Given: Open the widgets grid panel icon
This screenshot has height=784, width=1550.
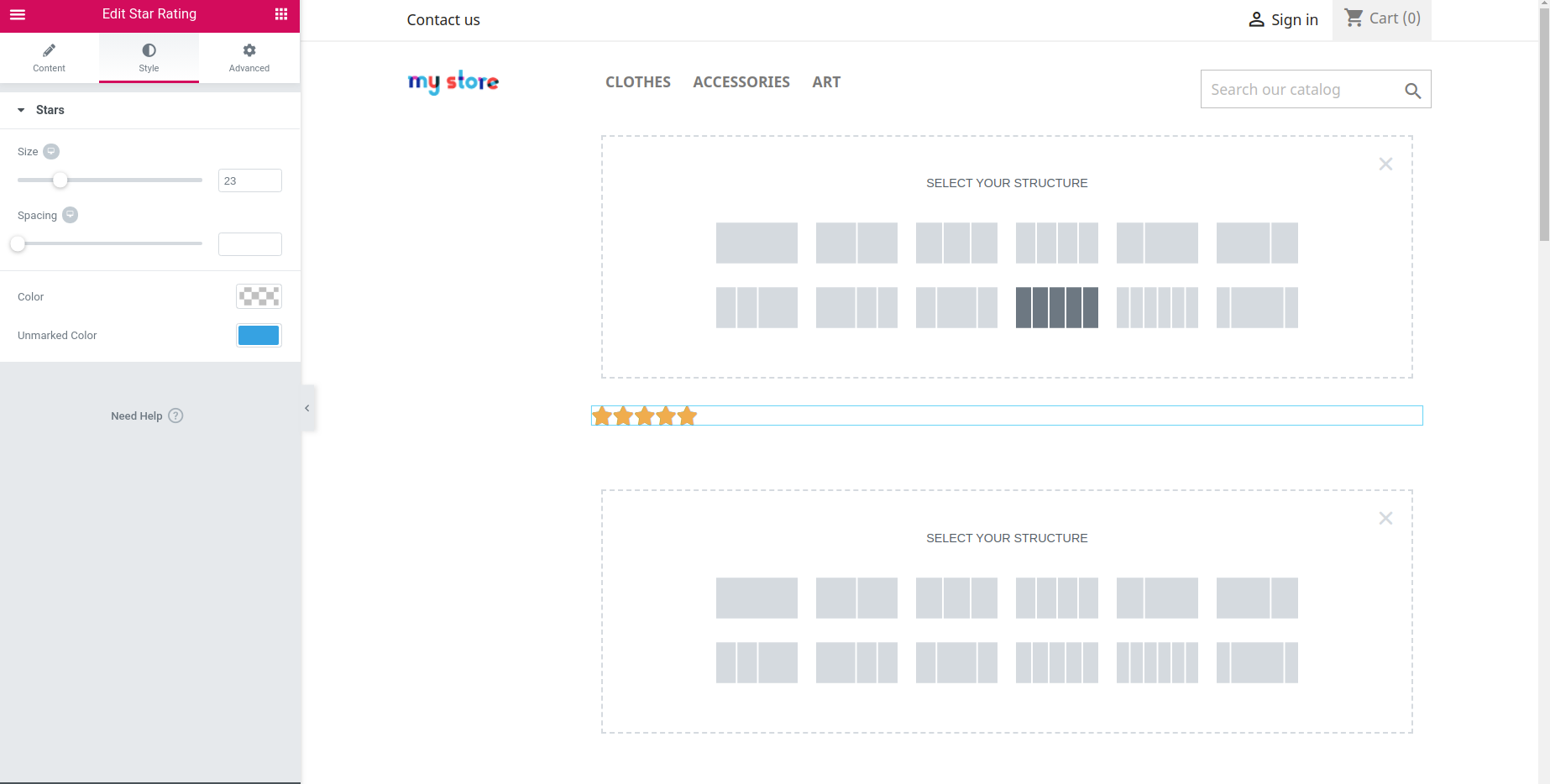Looking at the screenshot, I should [281, 14].
